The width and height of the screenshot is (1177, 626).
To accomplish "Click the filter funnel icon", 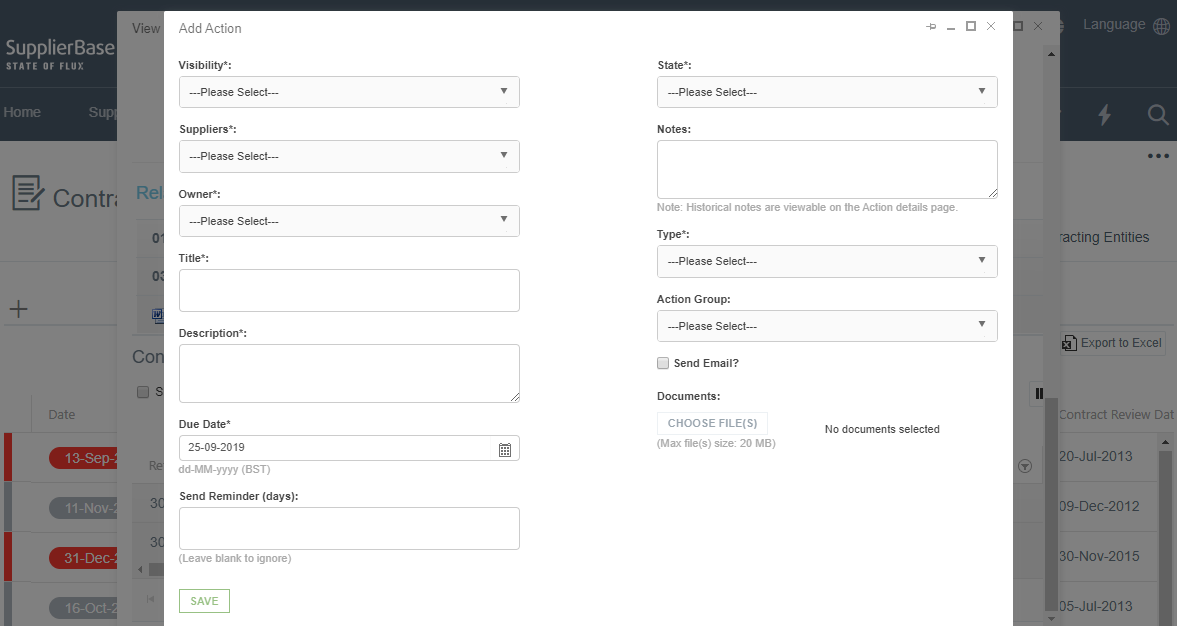I will point(1025,466).
